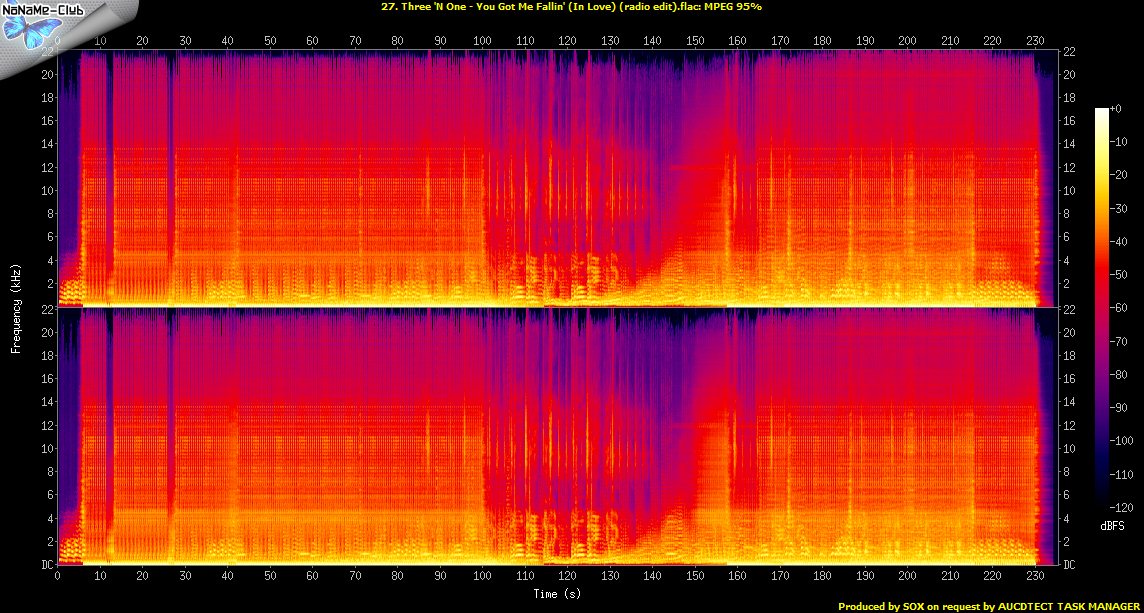This screenshot has width=1144, height=613.
Task: Click the NoNaMe-Club butterfly logo
Action: [x=28, y=30]
